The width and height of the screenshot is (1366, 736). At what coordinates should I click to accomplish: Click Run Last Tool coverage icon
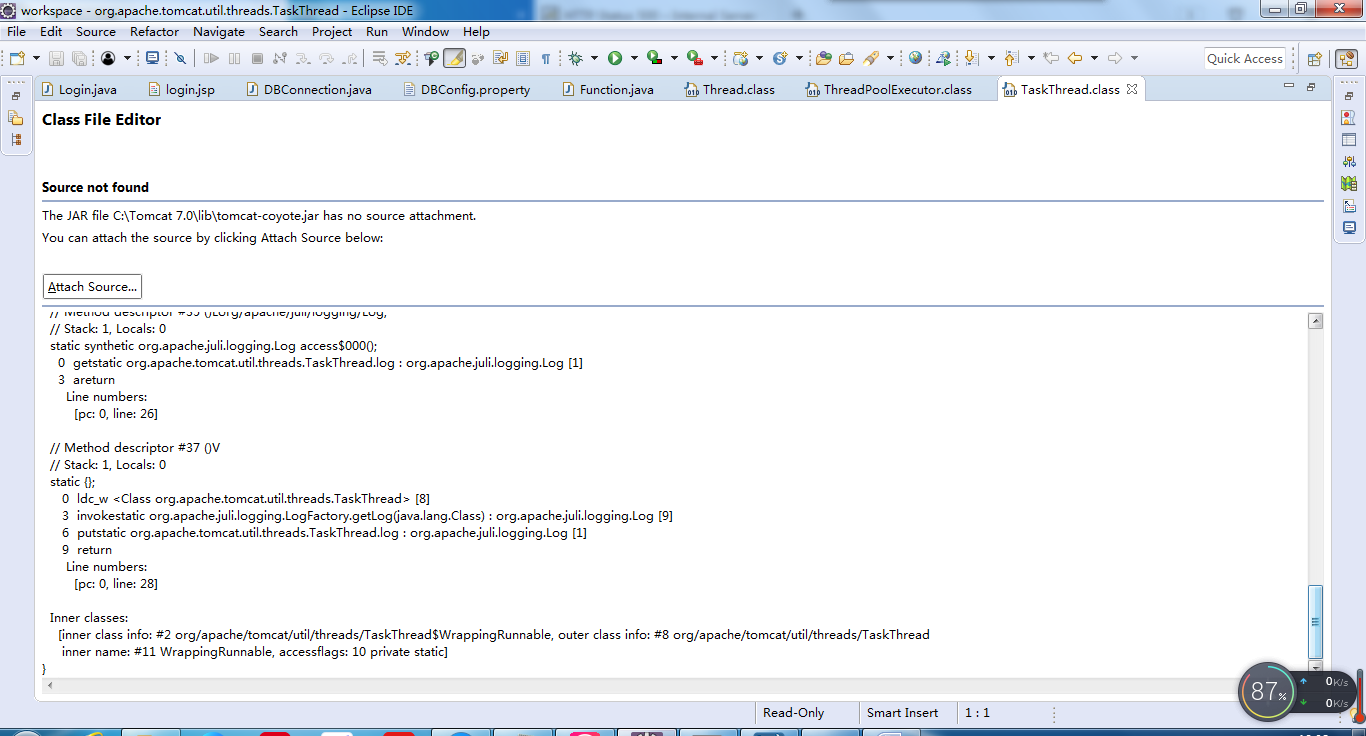click(x=654, y=58)
